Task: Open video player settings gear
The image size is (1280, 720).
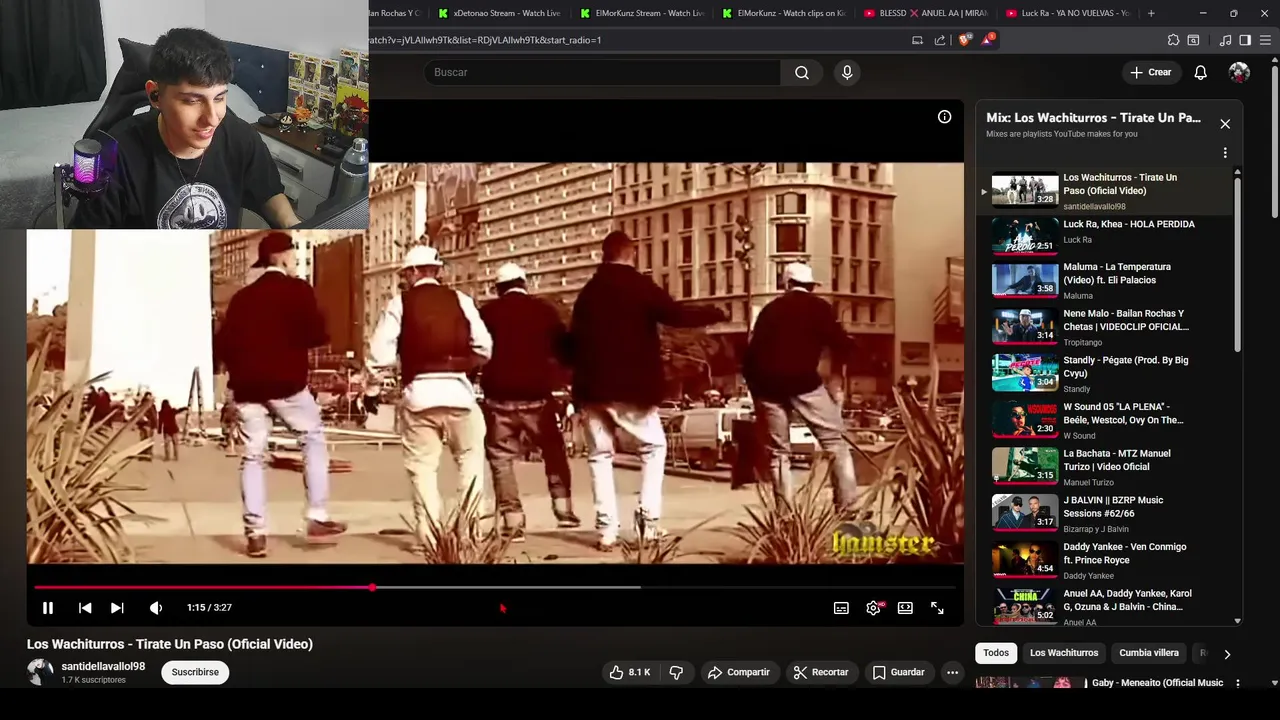Action: pyautogui.click(x=873, y=608)
